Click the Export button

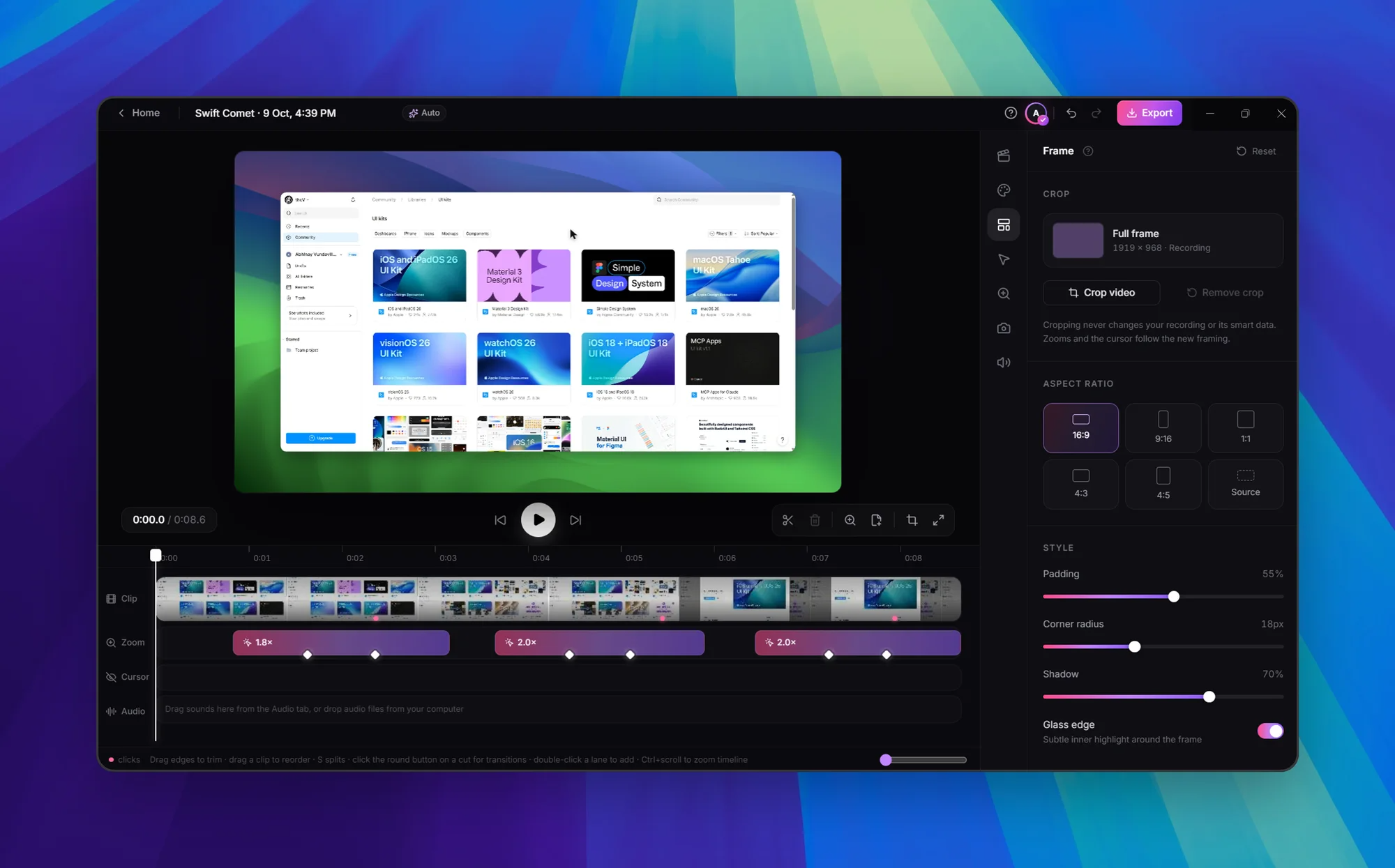pyautogui.click(x=1149, y=113)
